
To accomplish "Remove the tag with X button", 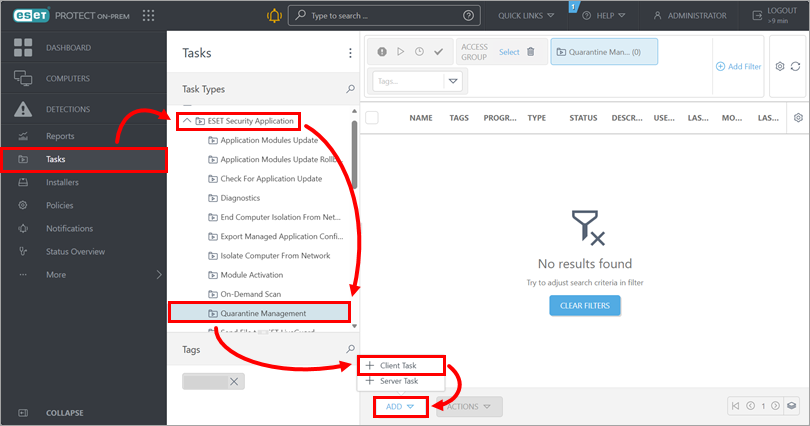I will tap(234, 381).
